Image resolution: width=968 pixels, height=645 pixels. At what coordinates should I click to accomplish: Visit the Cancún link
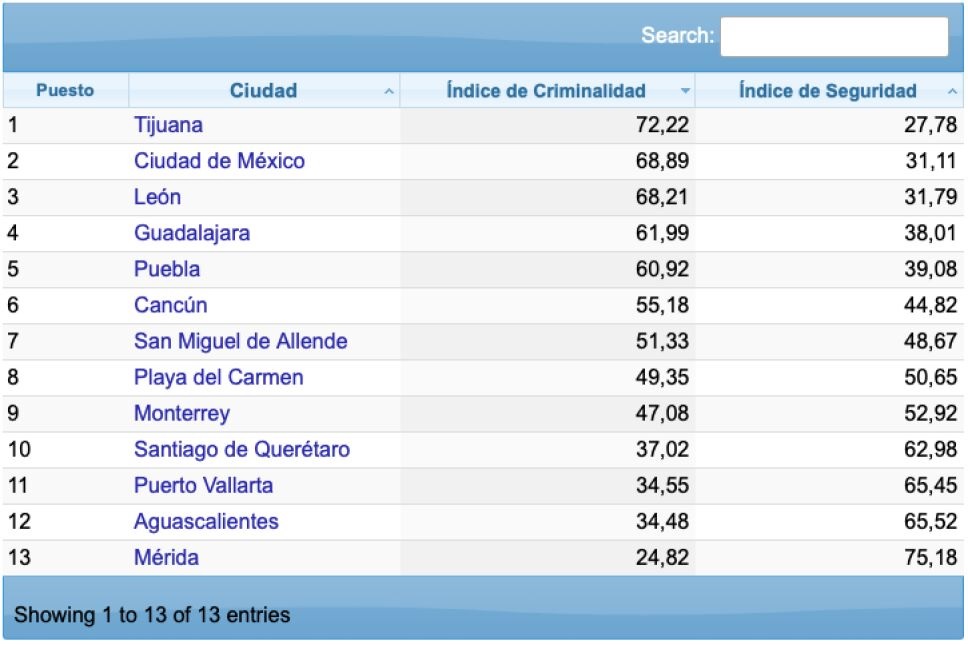(170, 305)
